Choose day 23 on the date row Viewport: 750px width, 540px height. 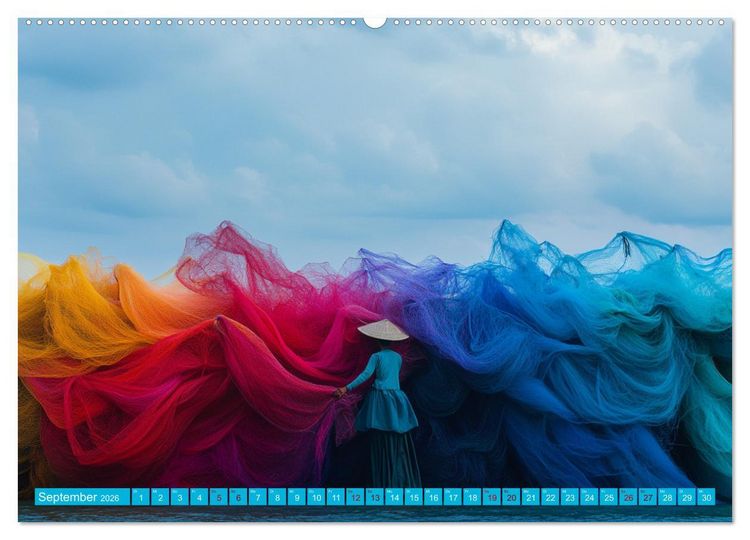[x=569, y=497]
